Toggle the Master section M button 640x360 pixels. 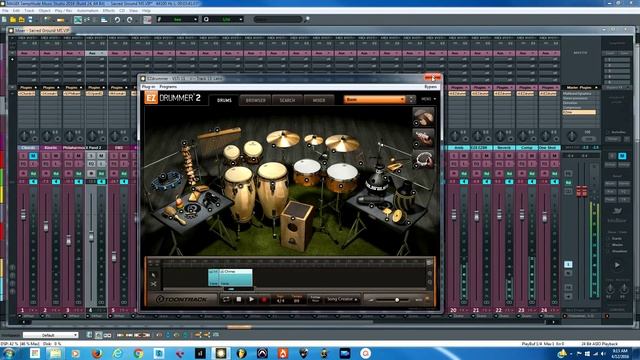pos(622,156)
